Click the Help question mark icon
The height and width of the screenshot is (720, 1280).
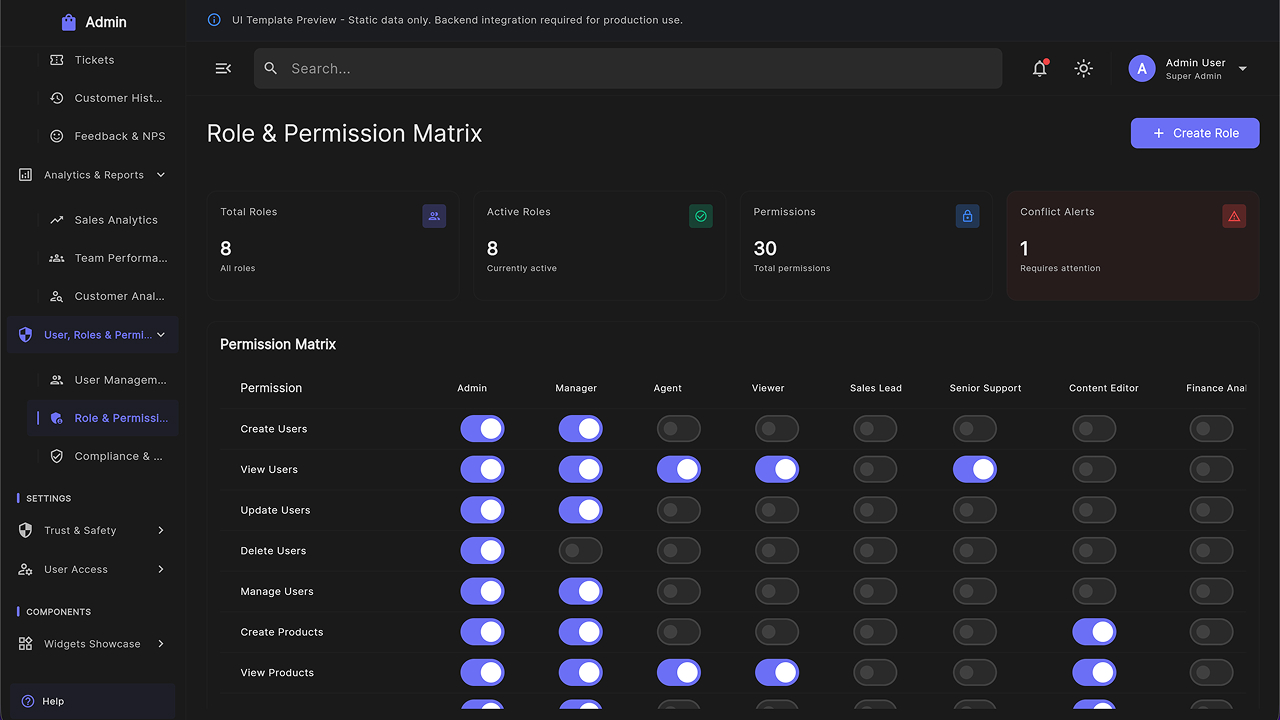point(28,701)
